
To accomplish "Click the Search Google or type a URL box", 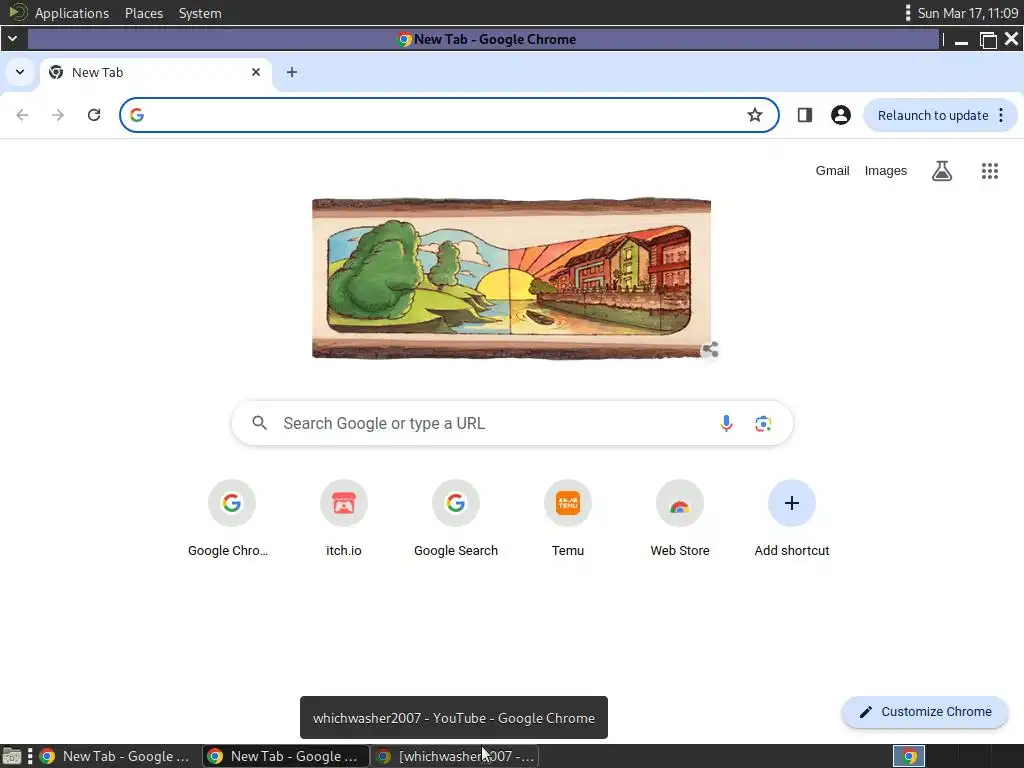I will tap(513, 423).
